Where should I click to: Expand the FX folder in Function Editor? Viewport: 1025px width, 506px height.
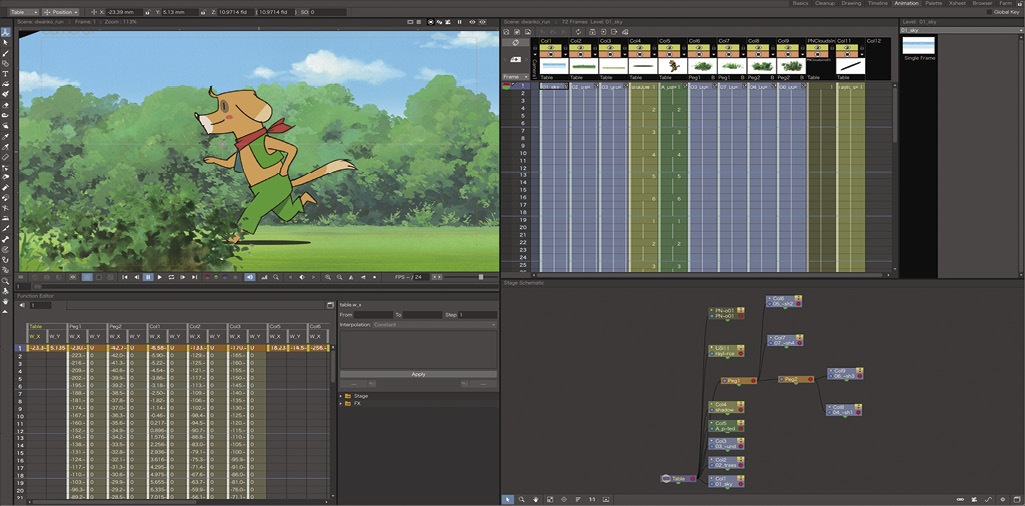tap(341, 403)
